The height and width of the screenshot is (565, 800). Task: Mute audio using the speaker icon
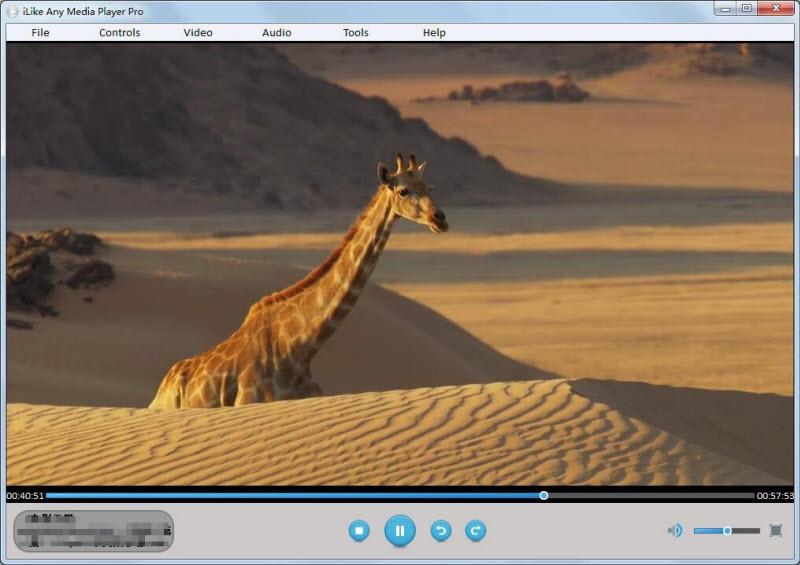coord(675,531)
